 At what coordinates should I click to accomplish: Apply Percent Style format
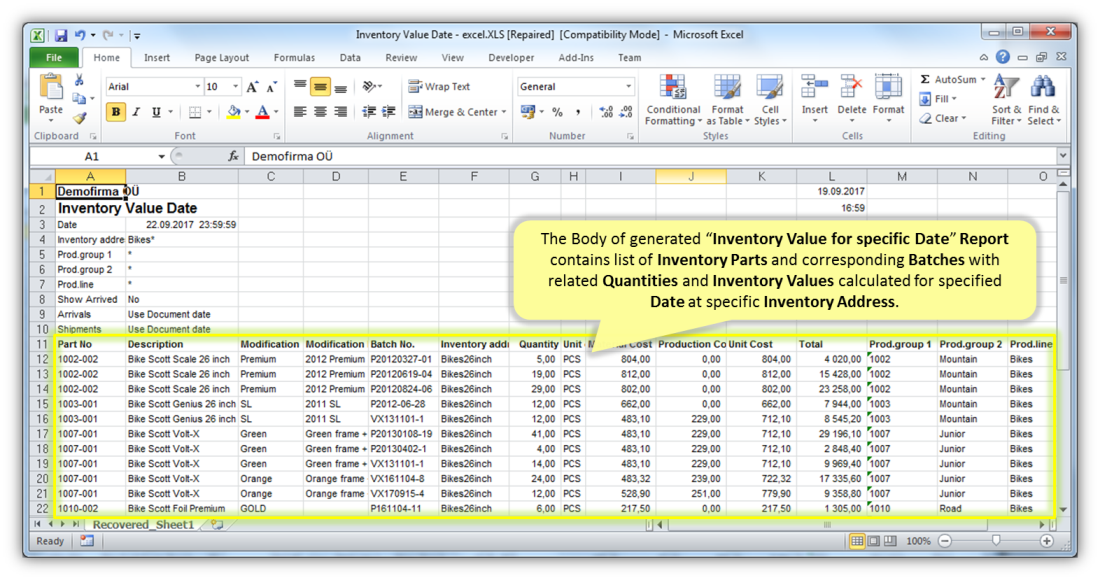click(x=558, y=112)
